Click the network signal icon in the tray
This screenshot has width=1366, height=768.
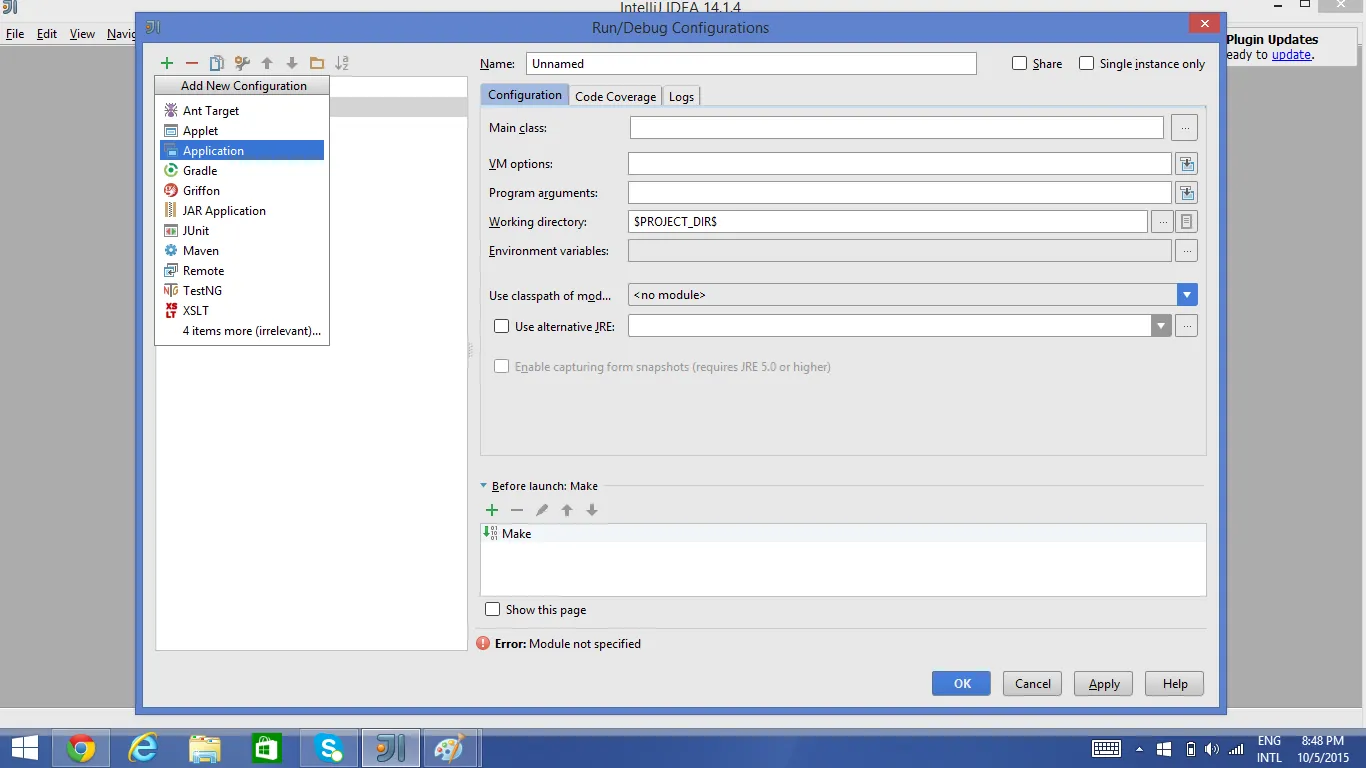click(1236, 749)
